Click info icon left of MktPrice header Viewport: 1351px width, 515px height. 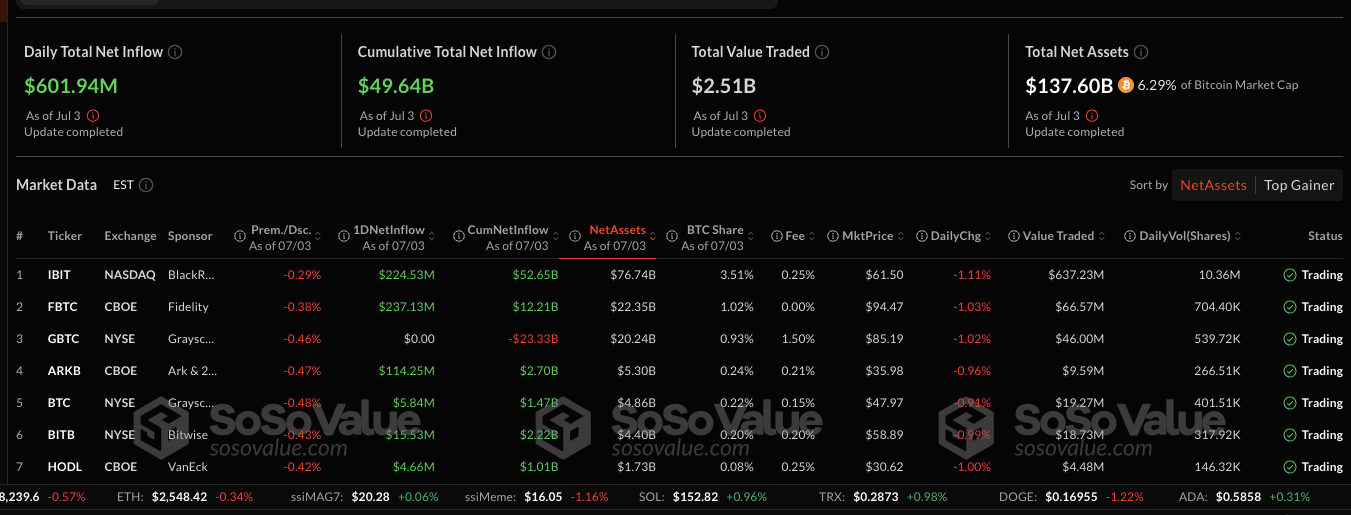pyautogui.click(x=833, y=236)
